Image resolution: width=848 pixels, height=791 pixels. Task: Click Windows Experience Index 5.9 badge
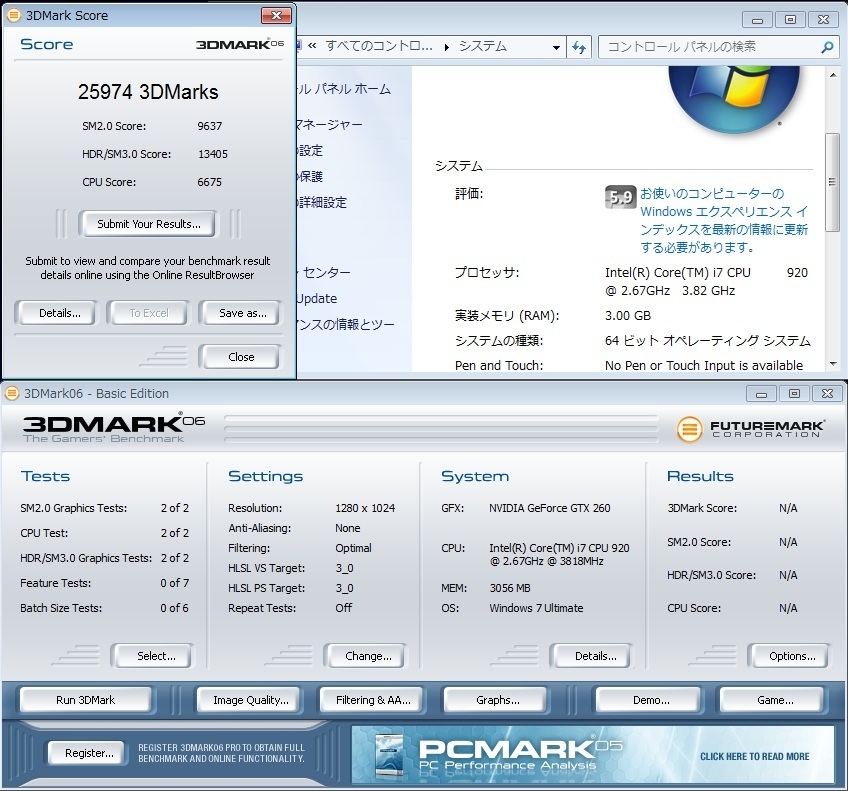click(620, 197)
